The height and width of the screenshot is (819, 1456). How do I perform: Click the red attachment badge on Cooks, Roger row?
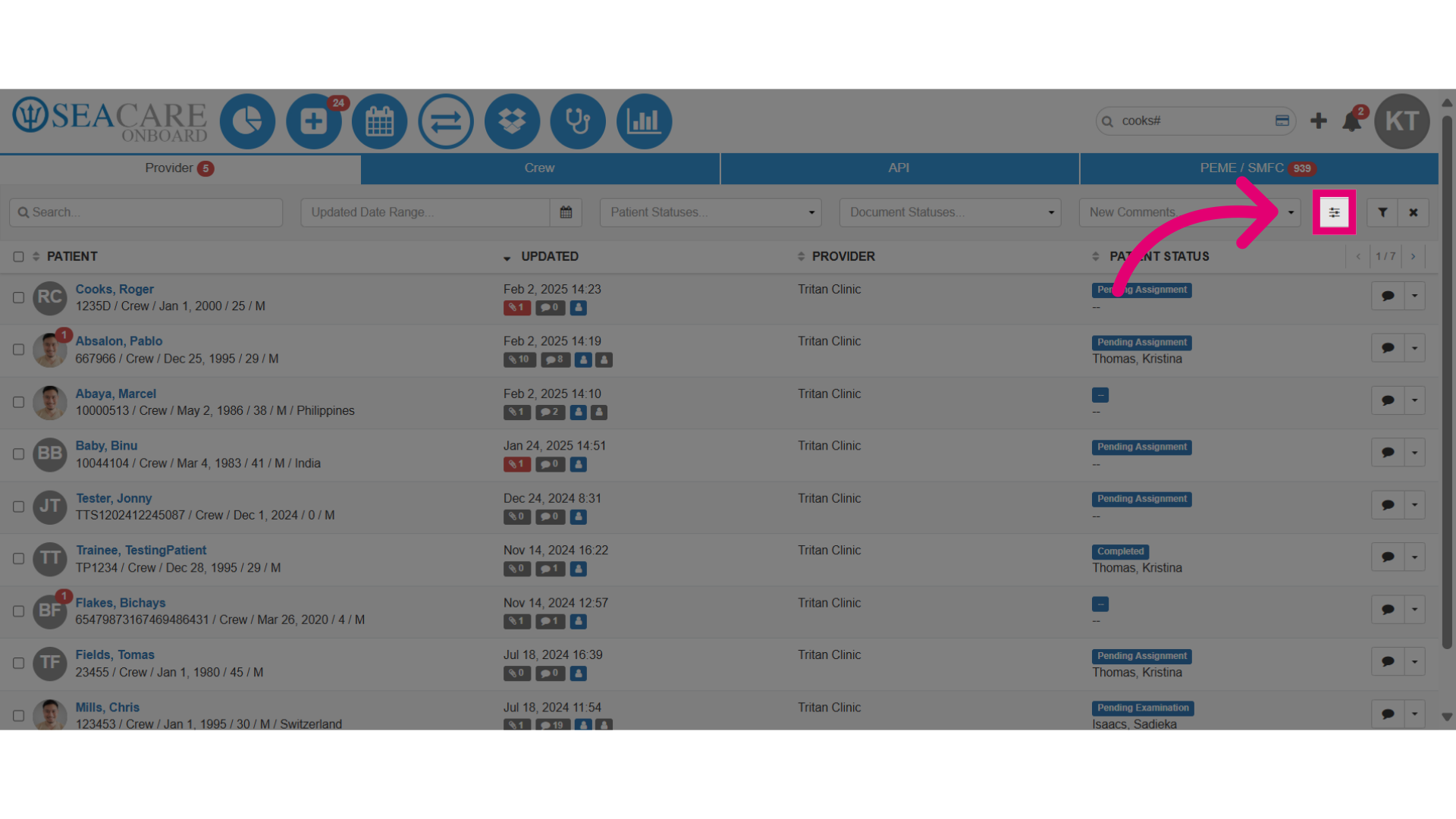[516, 308]
